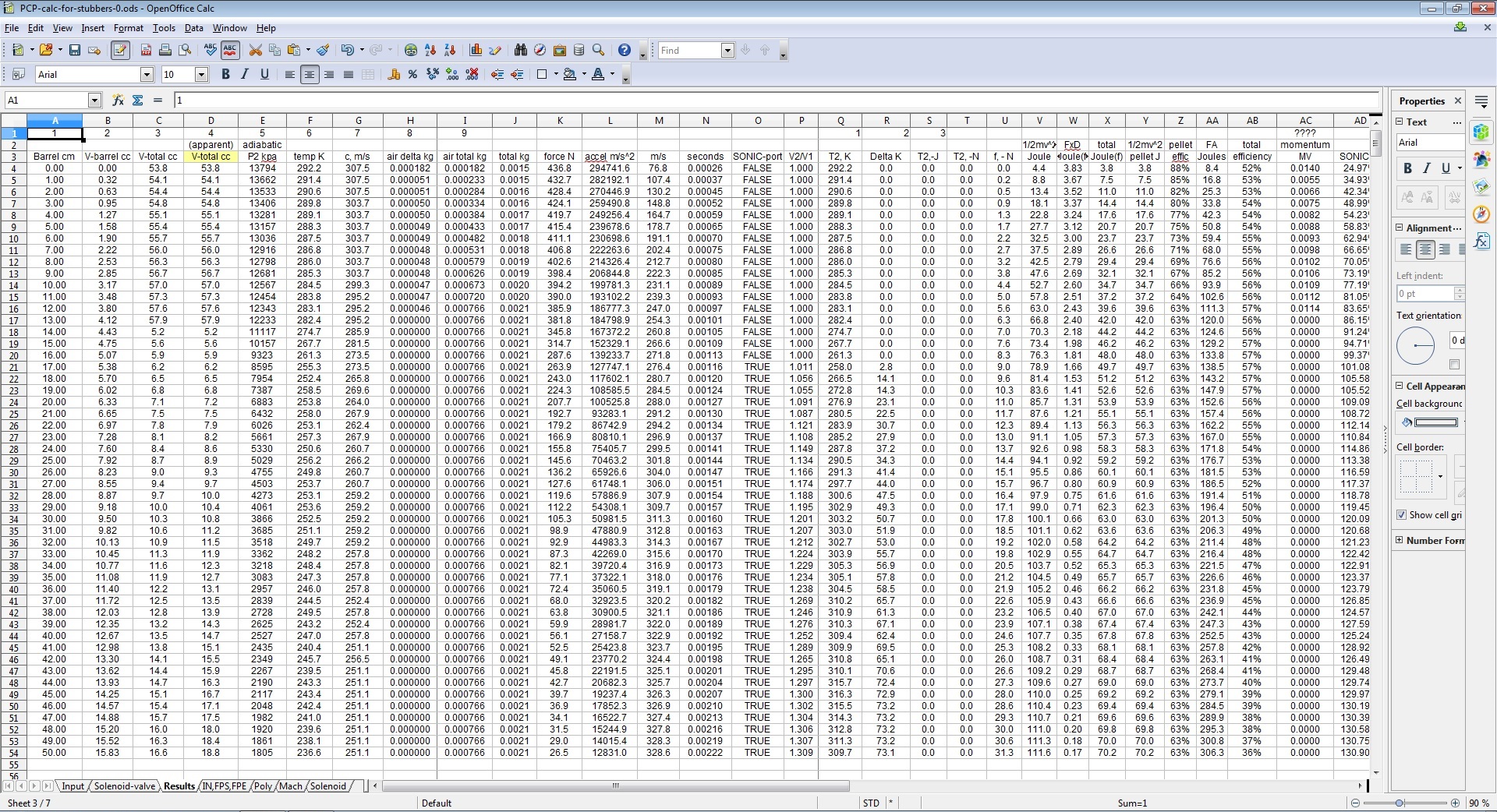Collapse the Text section in sidebar
This screenshot has width=1497, height=812.
[1400, 122]
